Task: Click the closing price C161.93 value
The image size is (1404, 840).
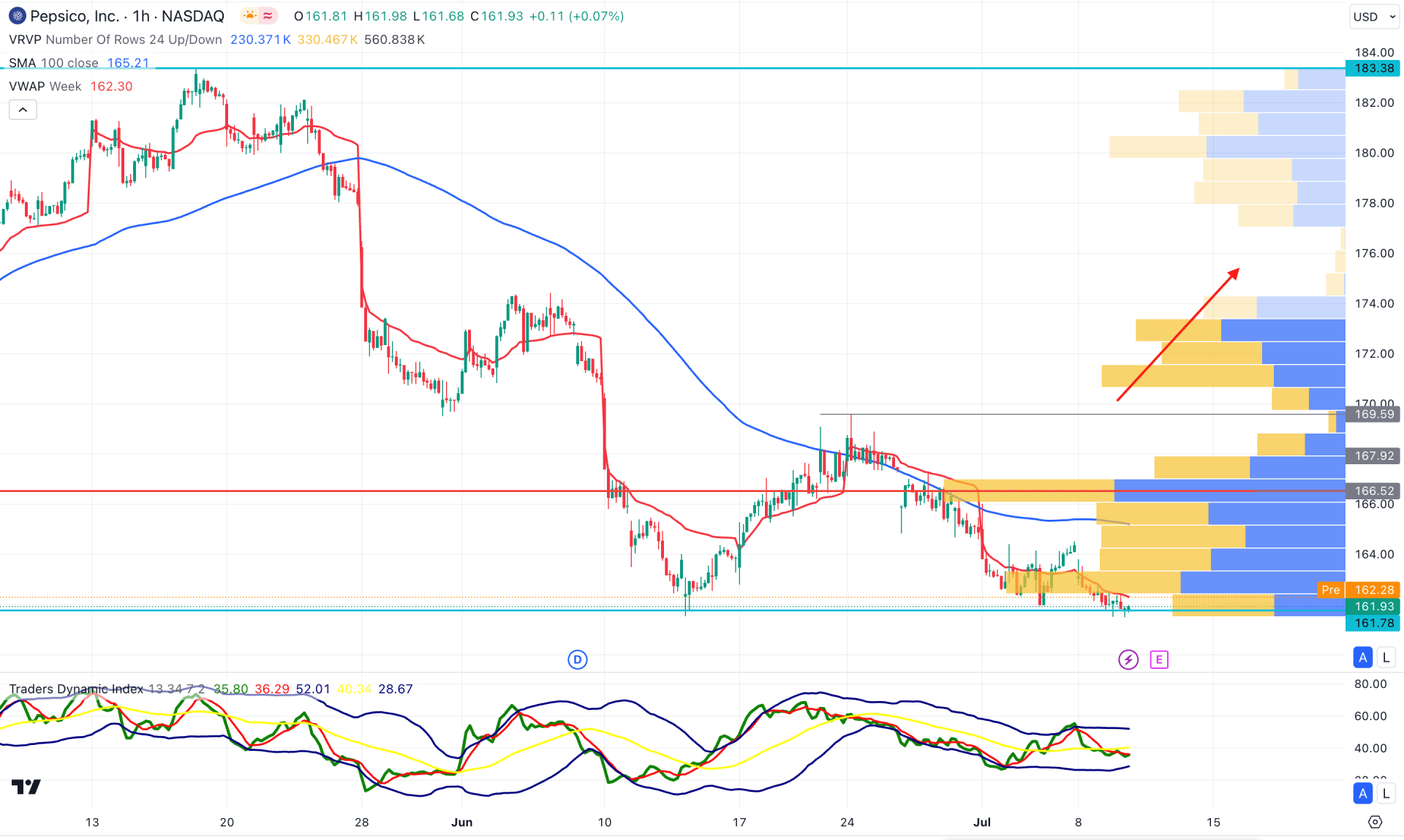Action: click(497, 16)
